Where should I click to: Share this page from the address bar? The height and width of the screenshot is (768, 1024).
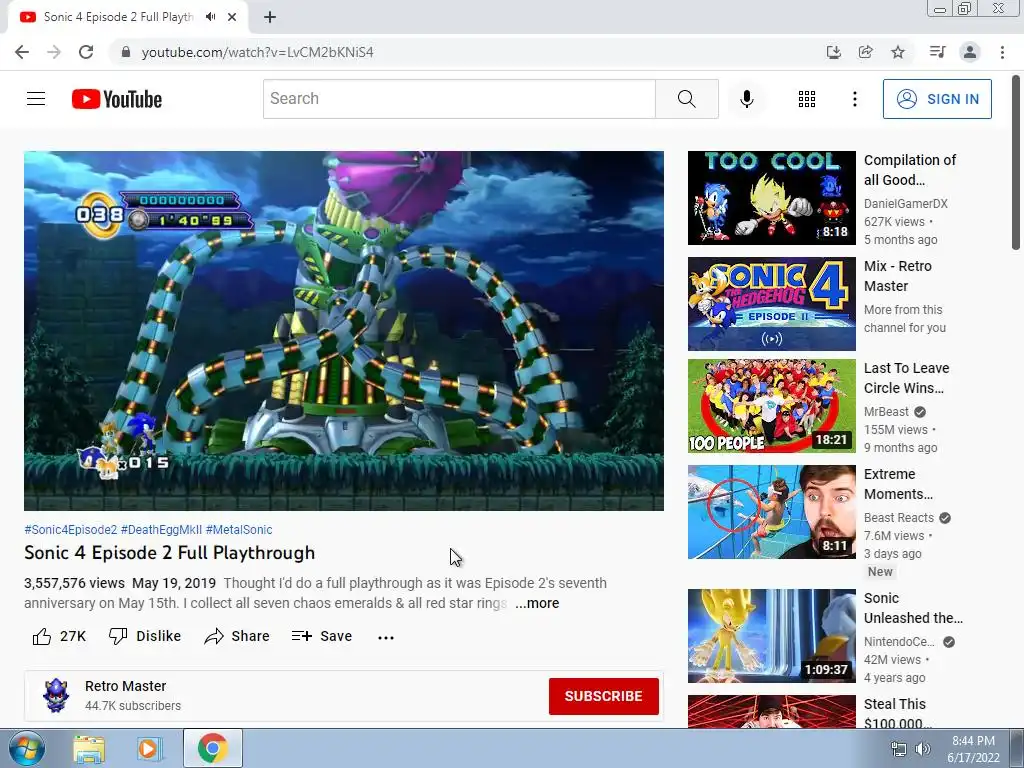(x=865, y=52)
